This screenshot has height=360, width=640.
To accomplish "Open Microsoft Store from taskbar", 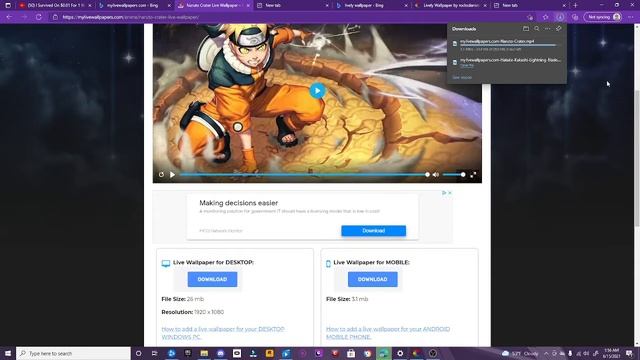I will click(x=351, y=353).
